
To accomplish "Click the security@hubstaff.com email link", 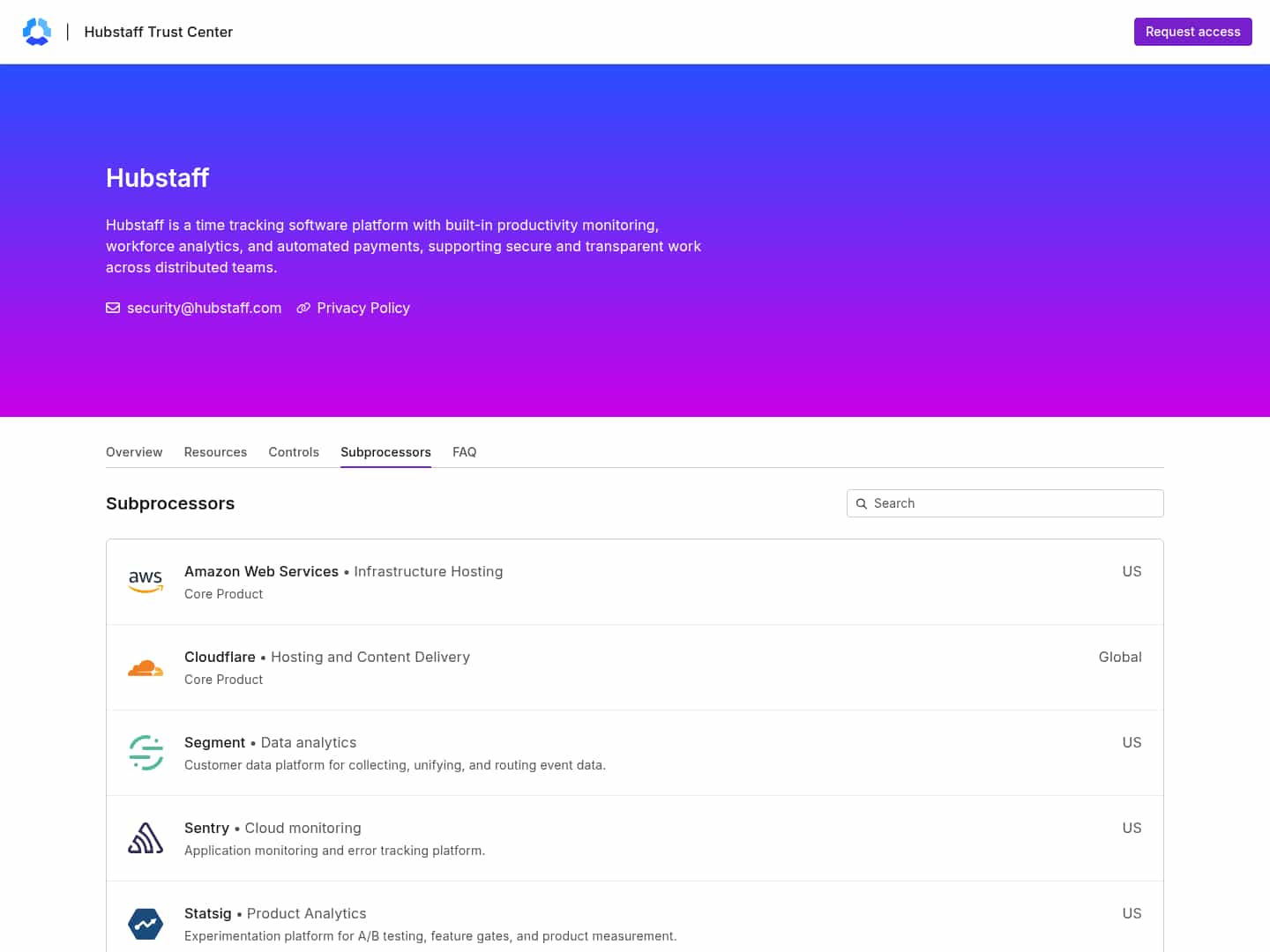I will point(204,308).
